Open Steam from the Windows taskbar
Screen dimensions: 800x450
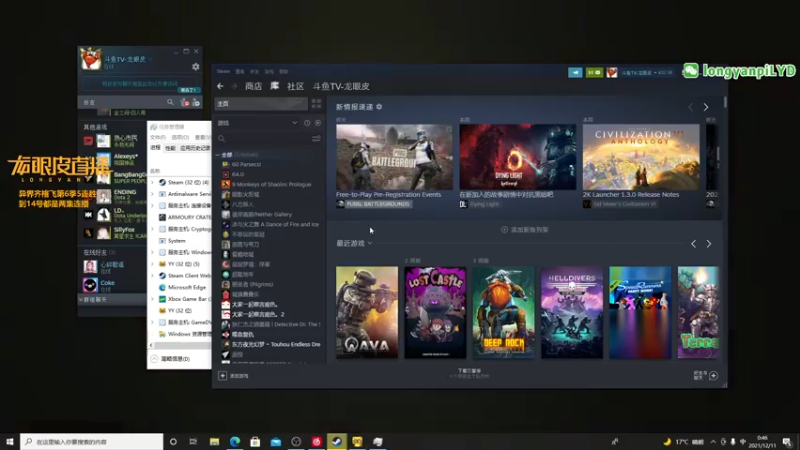pyautogui.click(x=337, y=441)
